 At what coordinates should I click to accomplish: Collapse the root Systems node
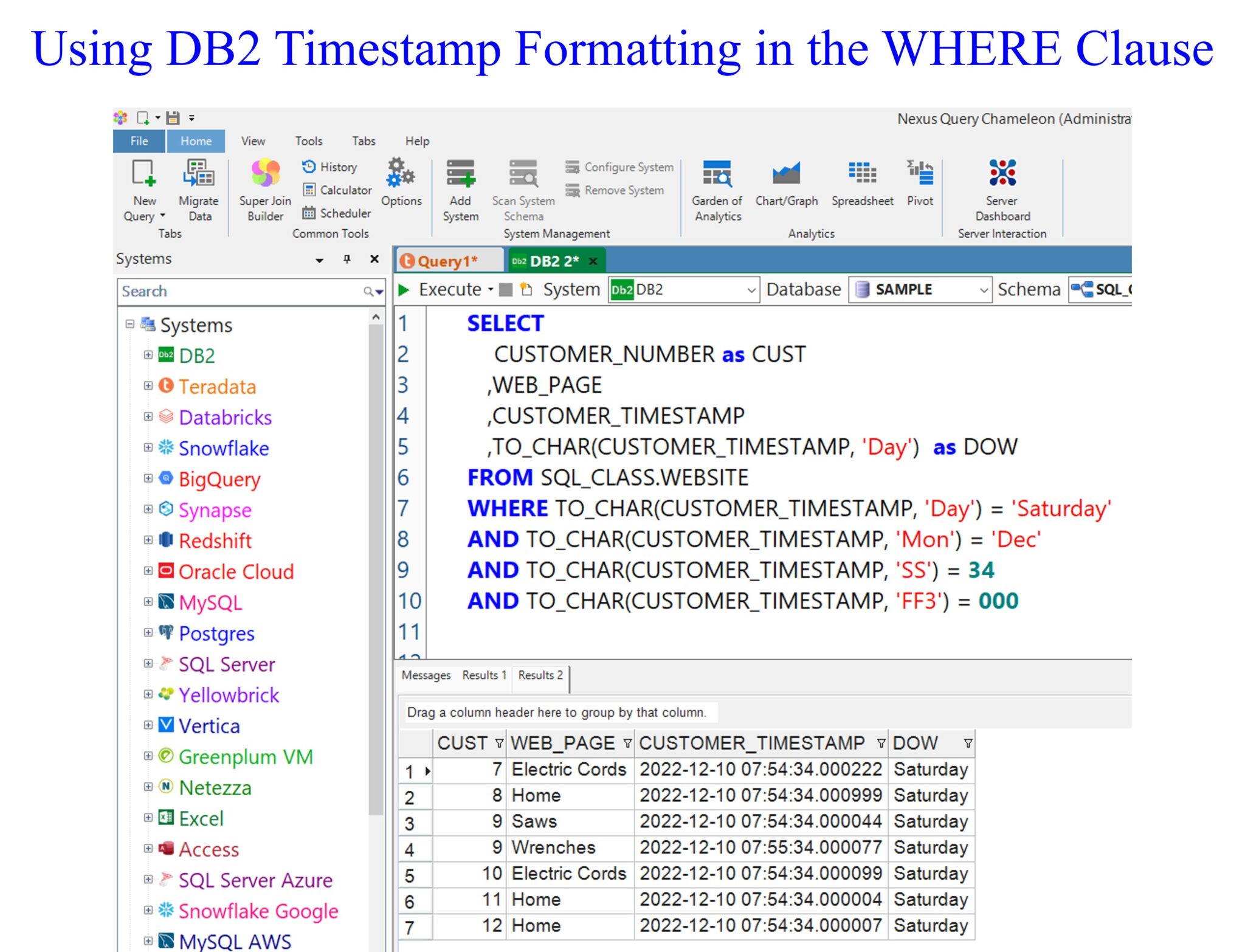pos(129,324)
